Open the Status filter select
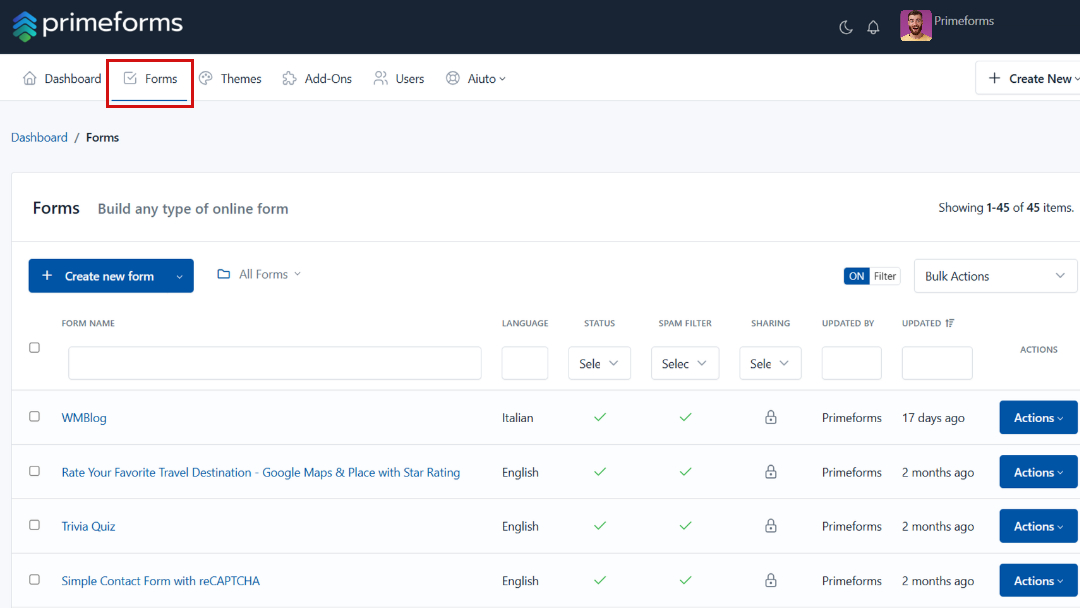The width and height of the screenshot is (1080, 608). click(599, 363)
